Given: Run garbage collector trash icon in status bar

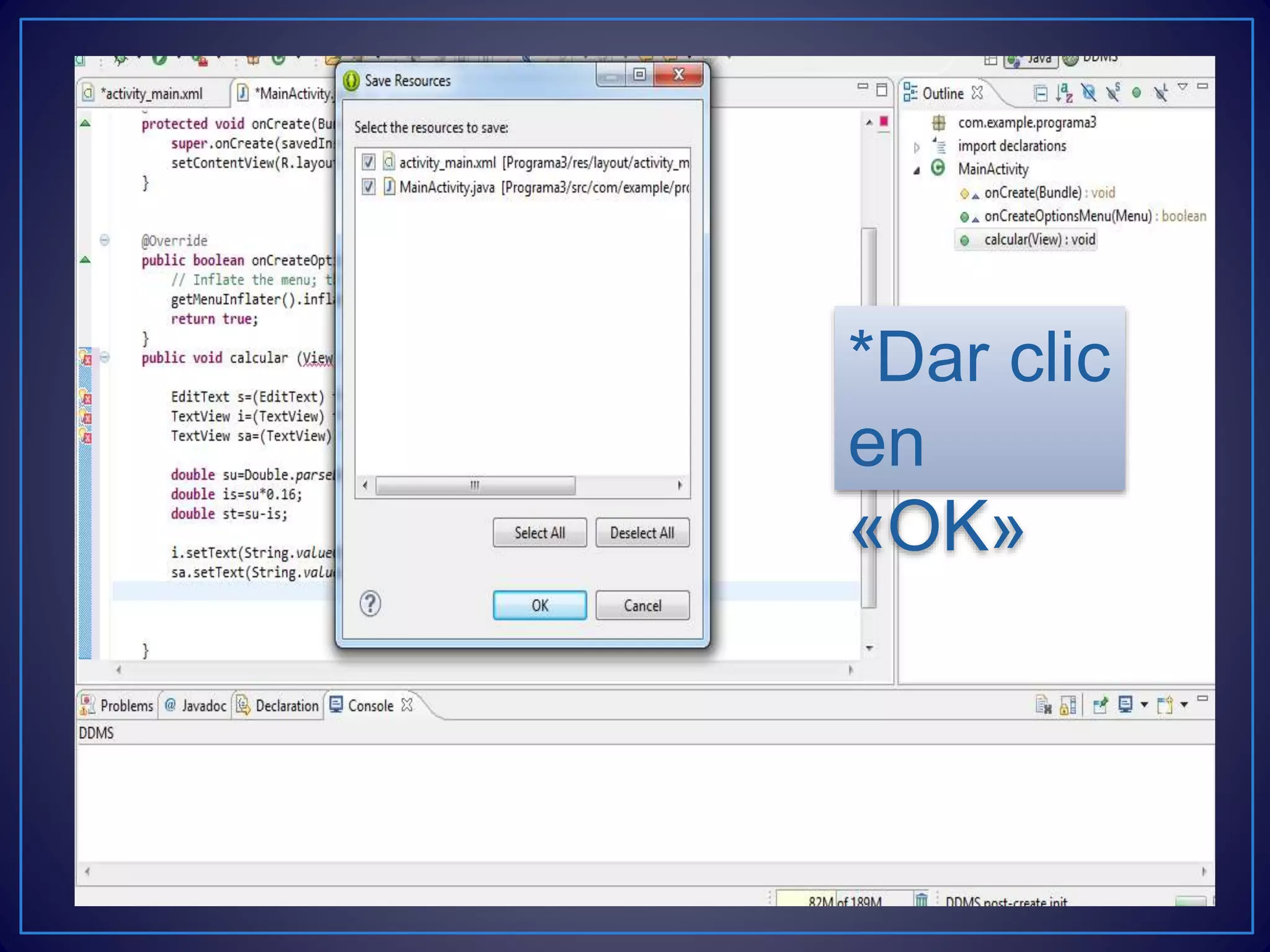Looking at the screenshot, I should [x=921, y=899].
